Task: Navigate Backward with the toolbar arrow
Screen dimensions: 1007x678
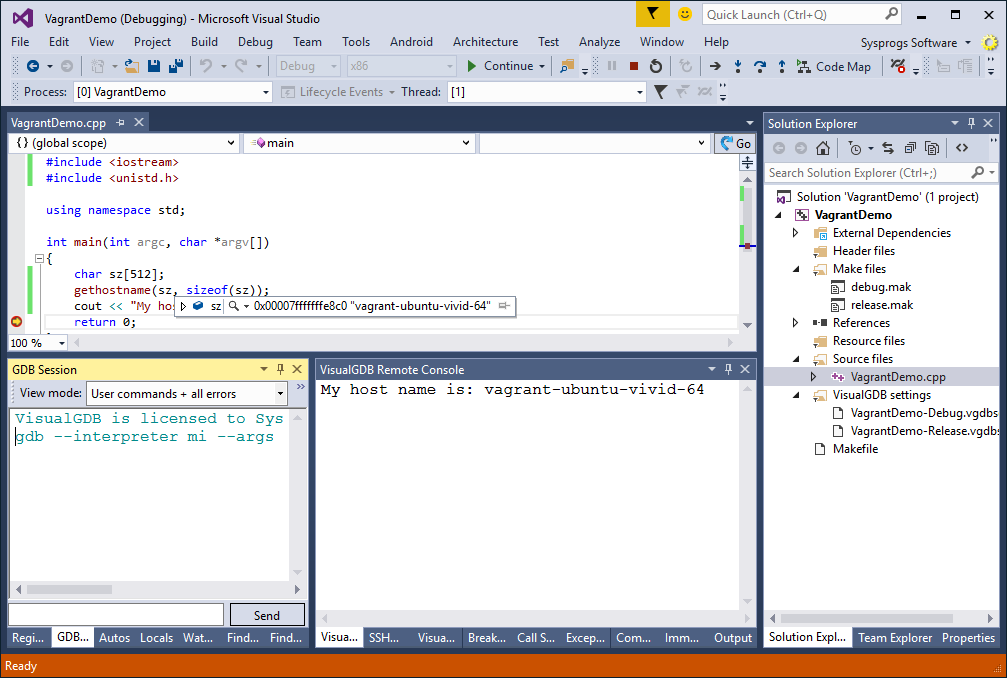Action: coord(33,66)
